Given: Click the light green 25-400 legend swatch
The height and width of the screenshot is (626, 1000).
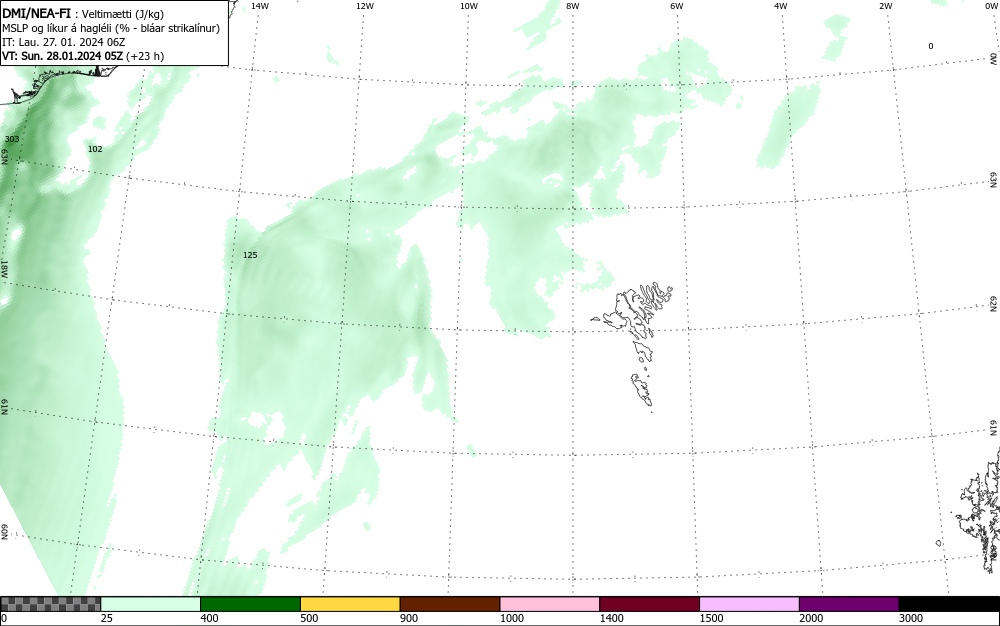Looking at the screenshot, I should (x=151, y=604).
